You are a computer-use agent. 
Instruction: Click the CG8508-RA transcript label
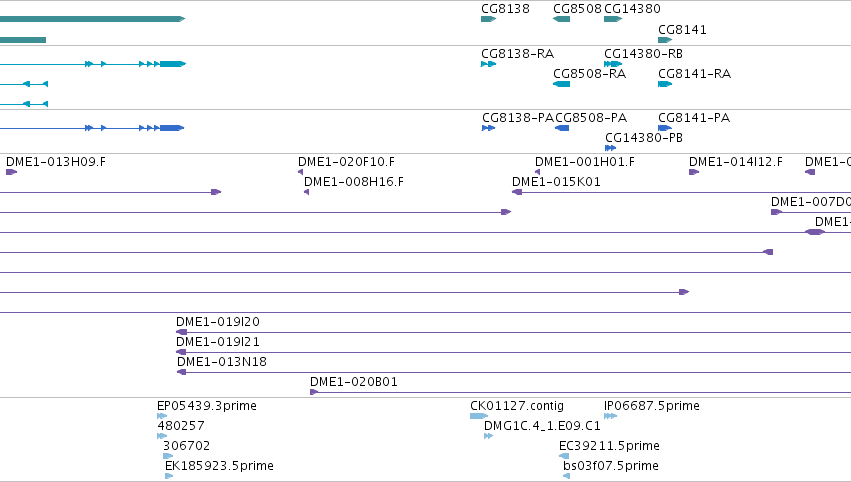pos(589,74)
